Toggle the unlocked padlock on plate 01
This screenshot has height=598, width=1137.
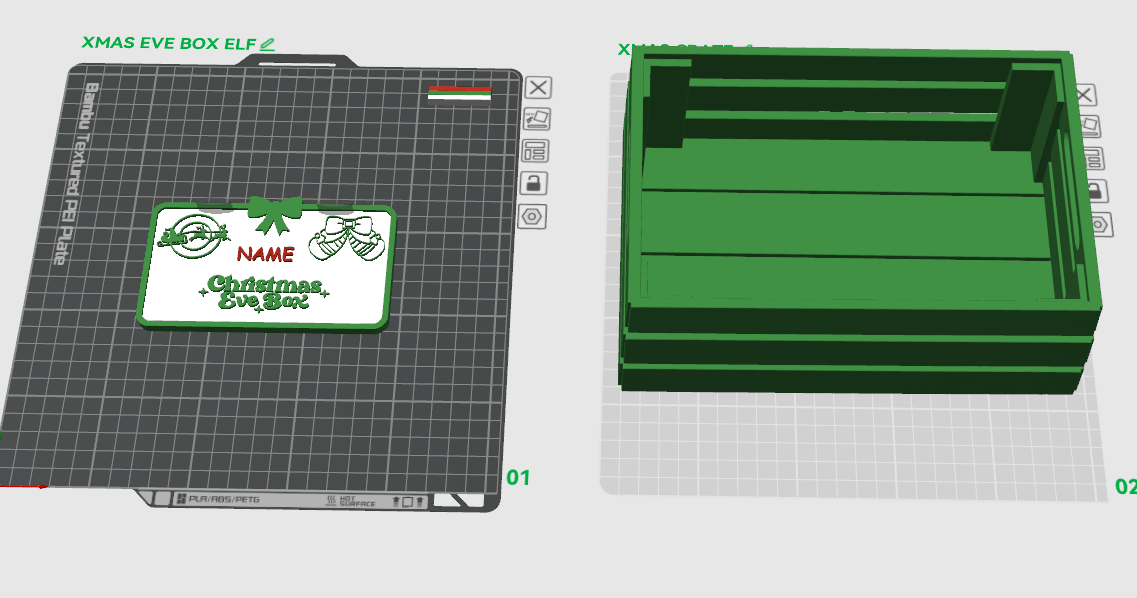(534, 183)
